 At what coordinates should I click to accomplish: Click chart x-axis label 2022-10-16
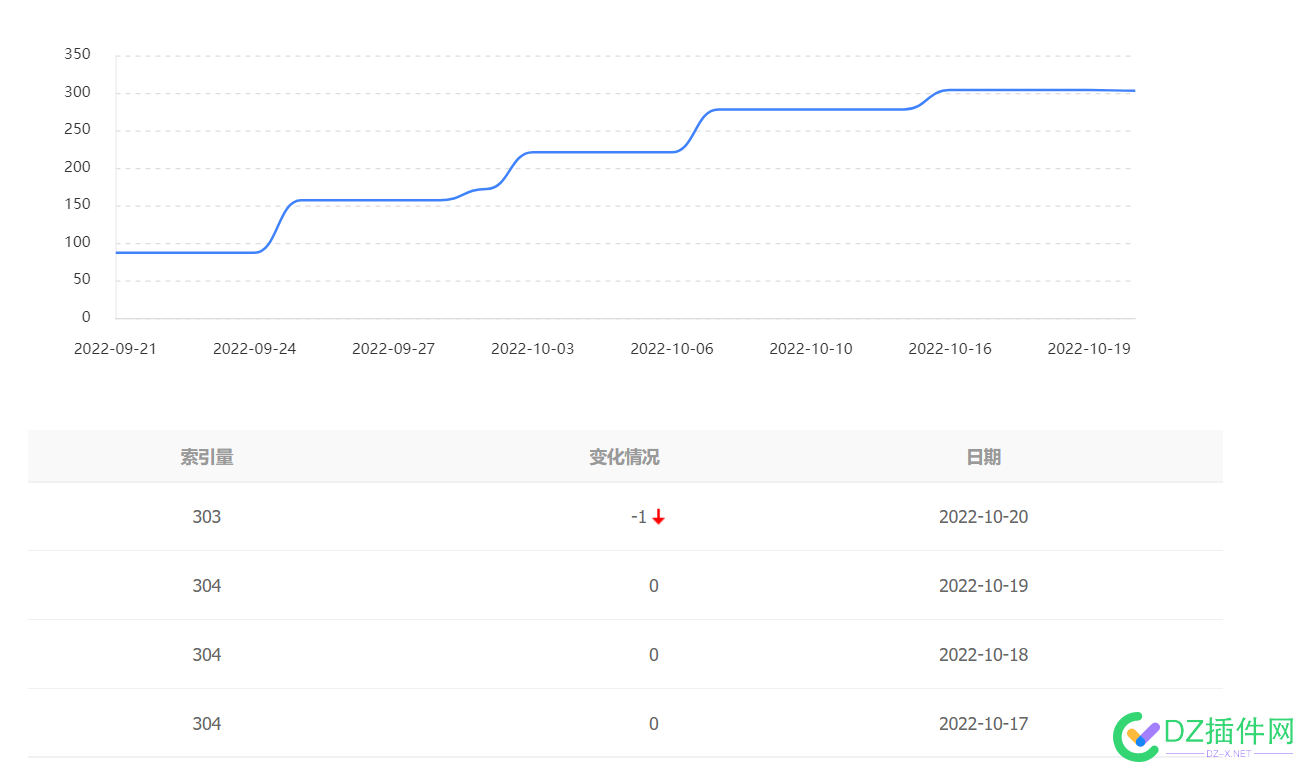coord(950,349)
